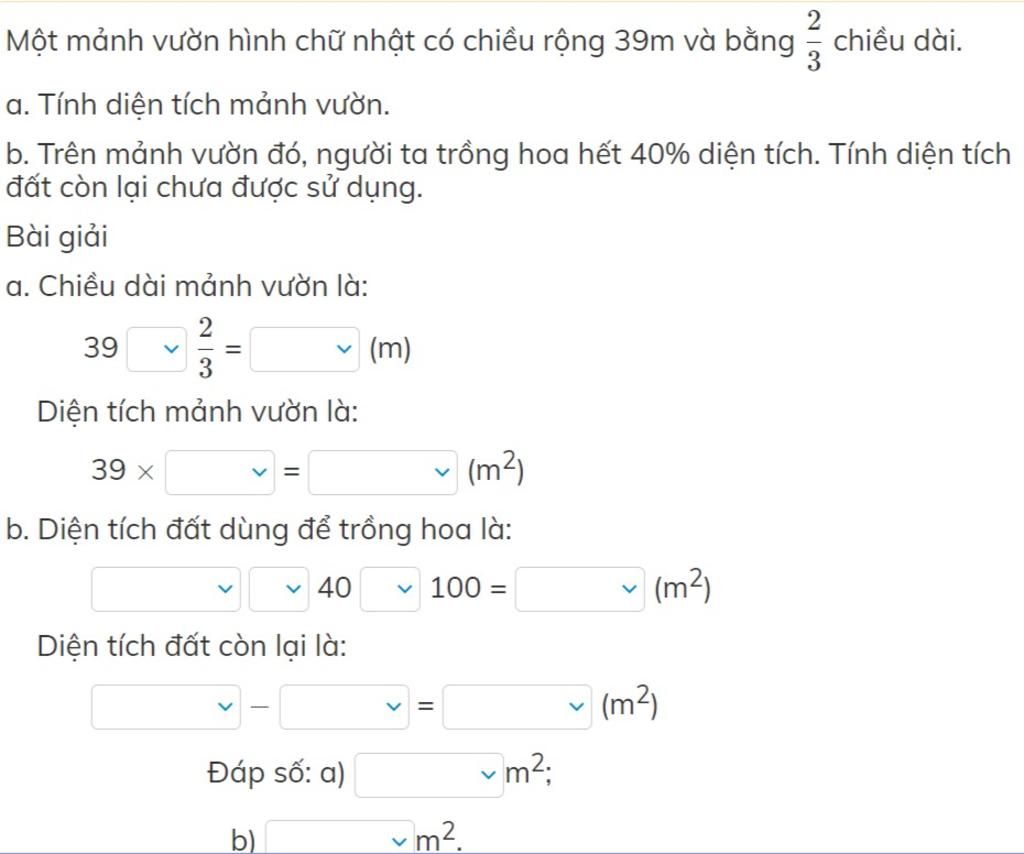Image resolution: width=1024 pixels, height=854 pixels.
Task: Click the chevron arrow next to 39
Action: coord(170,349)
